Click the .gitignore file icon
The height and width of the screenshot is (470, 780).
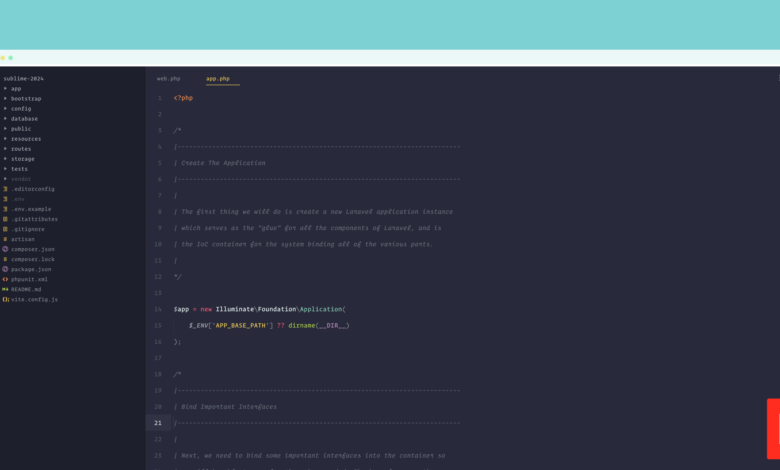point(5,229)
